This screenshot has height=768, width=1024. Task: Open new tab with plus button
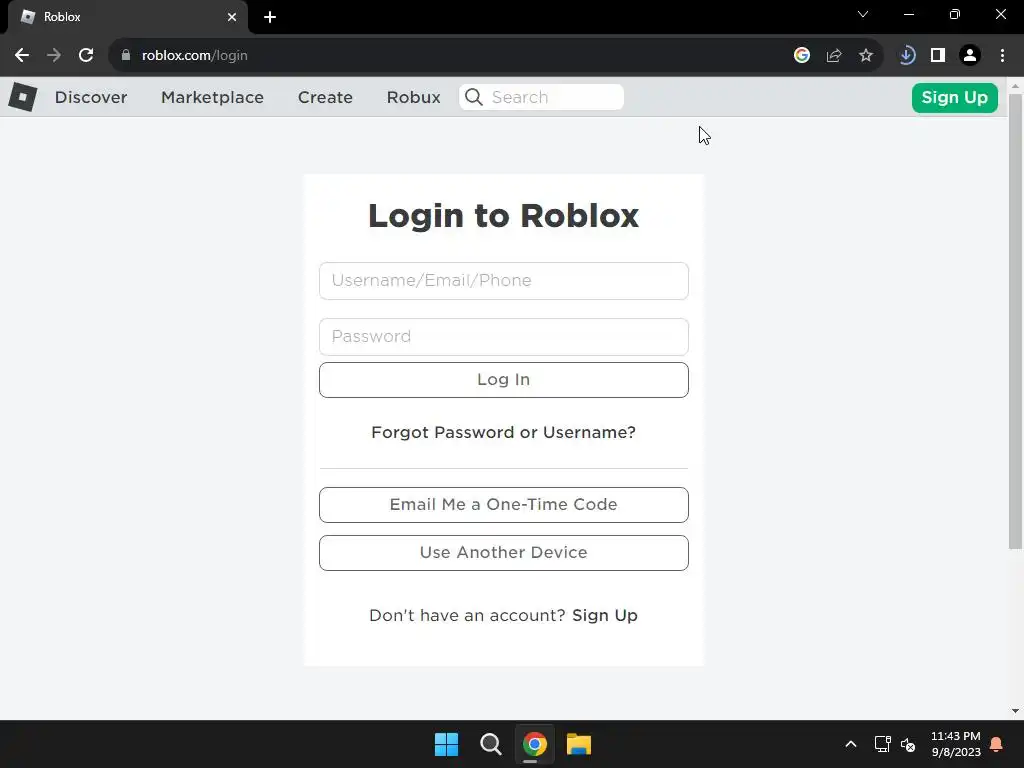270,17
